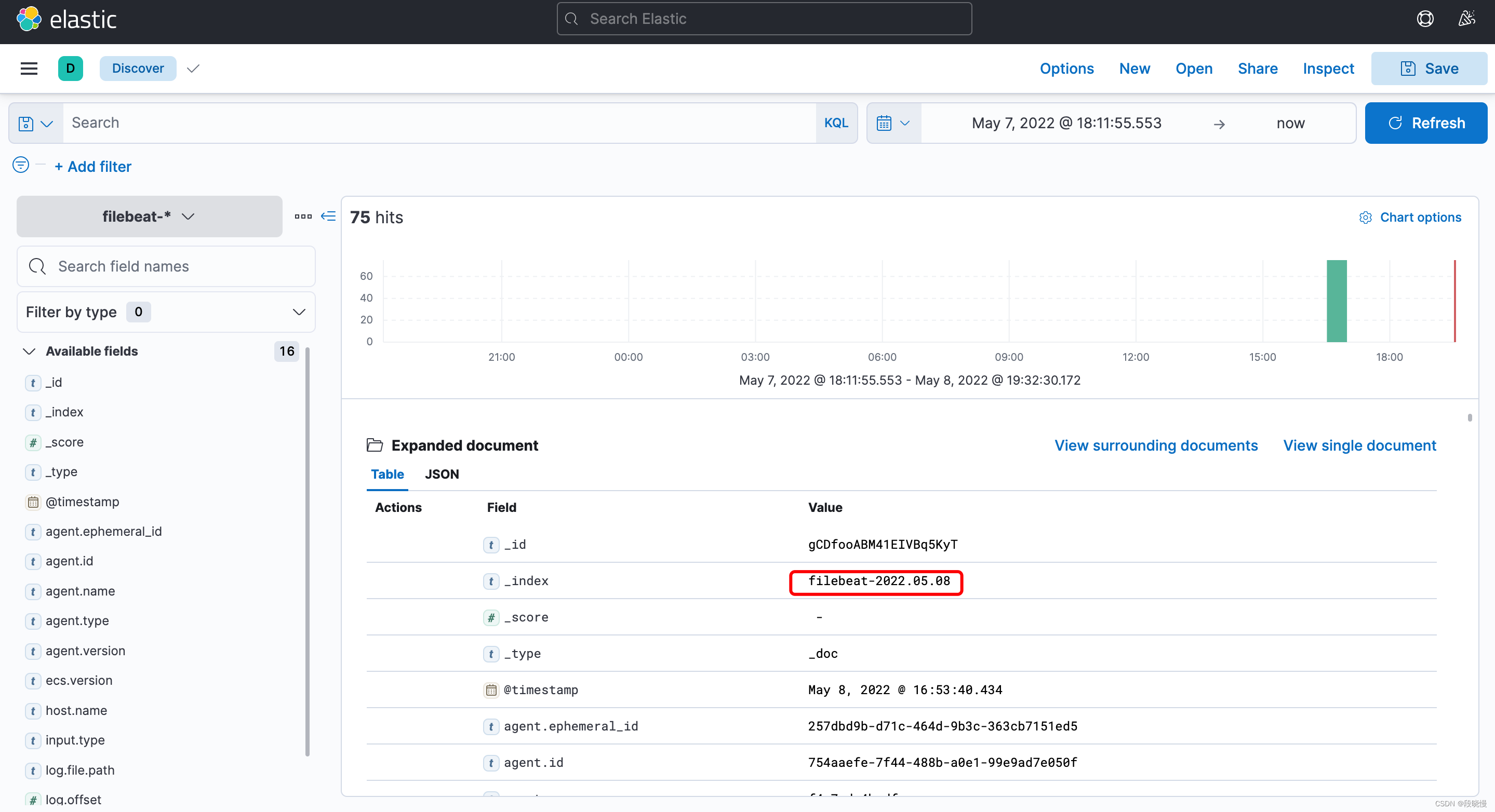
Task: Click the magnifier in Search field names
Action: tap(37, 266)
